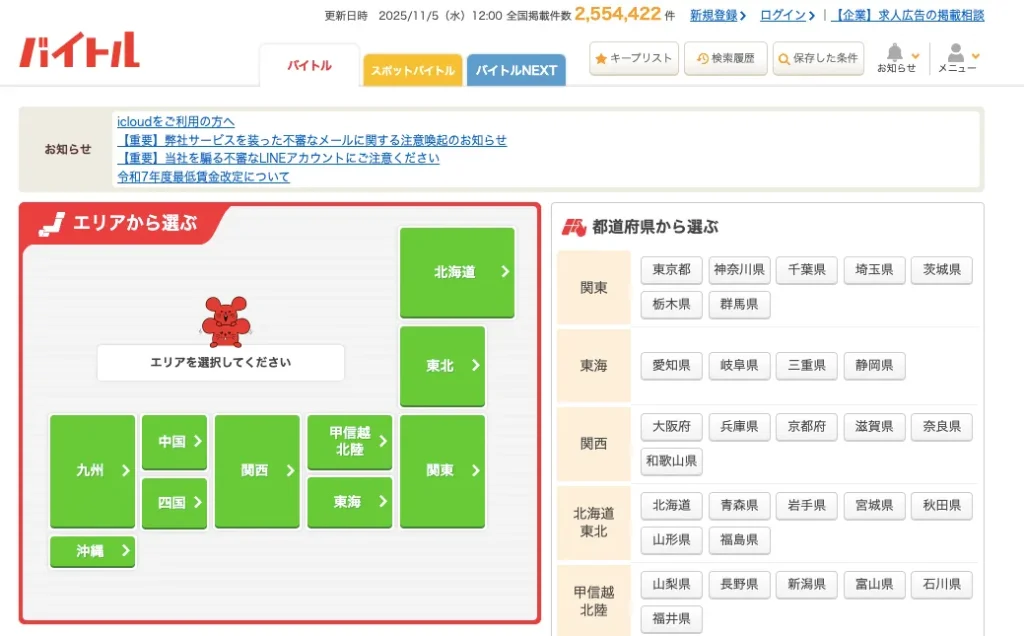Choose 大阪府 prefecture button
This screenshot has height=636, width=1024.
point(671,427)
